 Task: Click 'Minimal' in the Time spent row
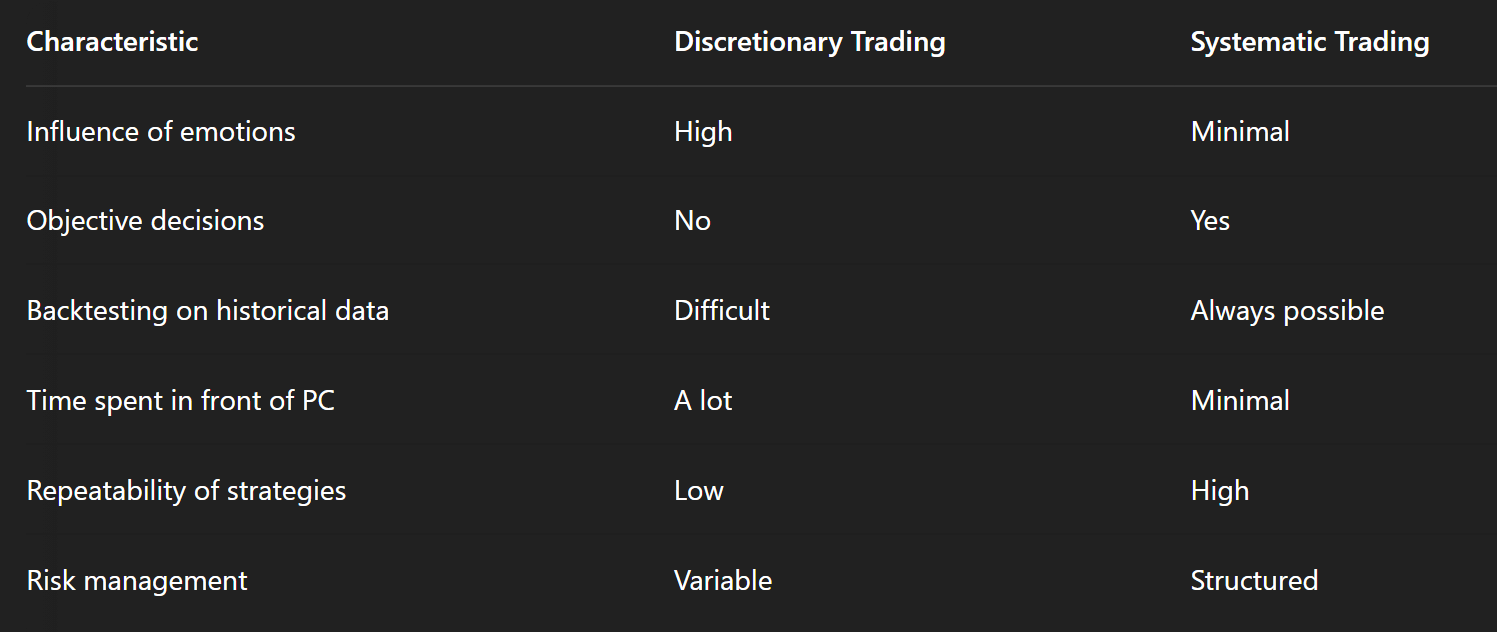1240,401
